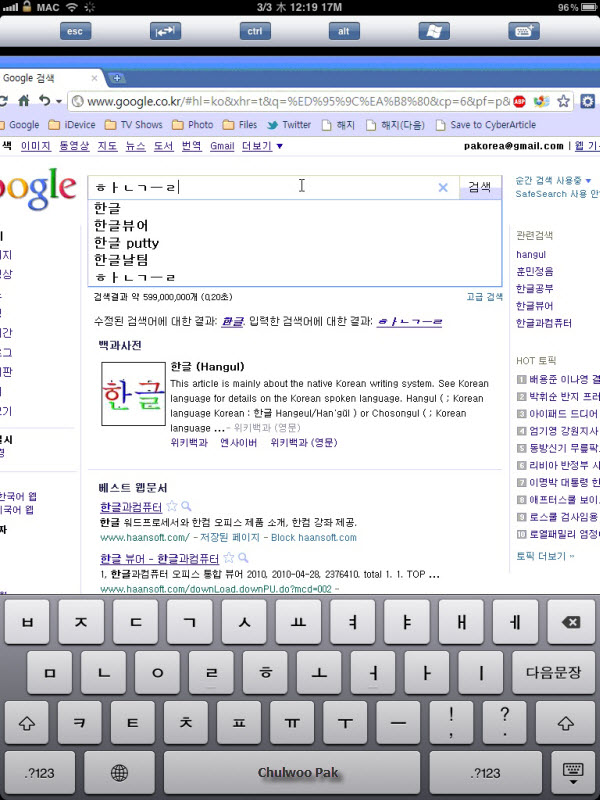Viewport: 600px width, 800px height.
Task: Tap the ㅡ vowel key
Action: 398,723
